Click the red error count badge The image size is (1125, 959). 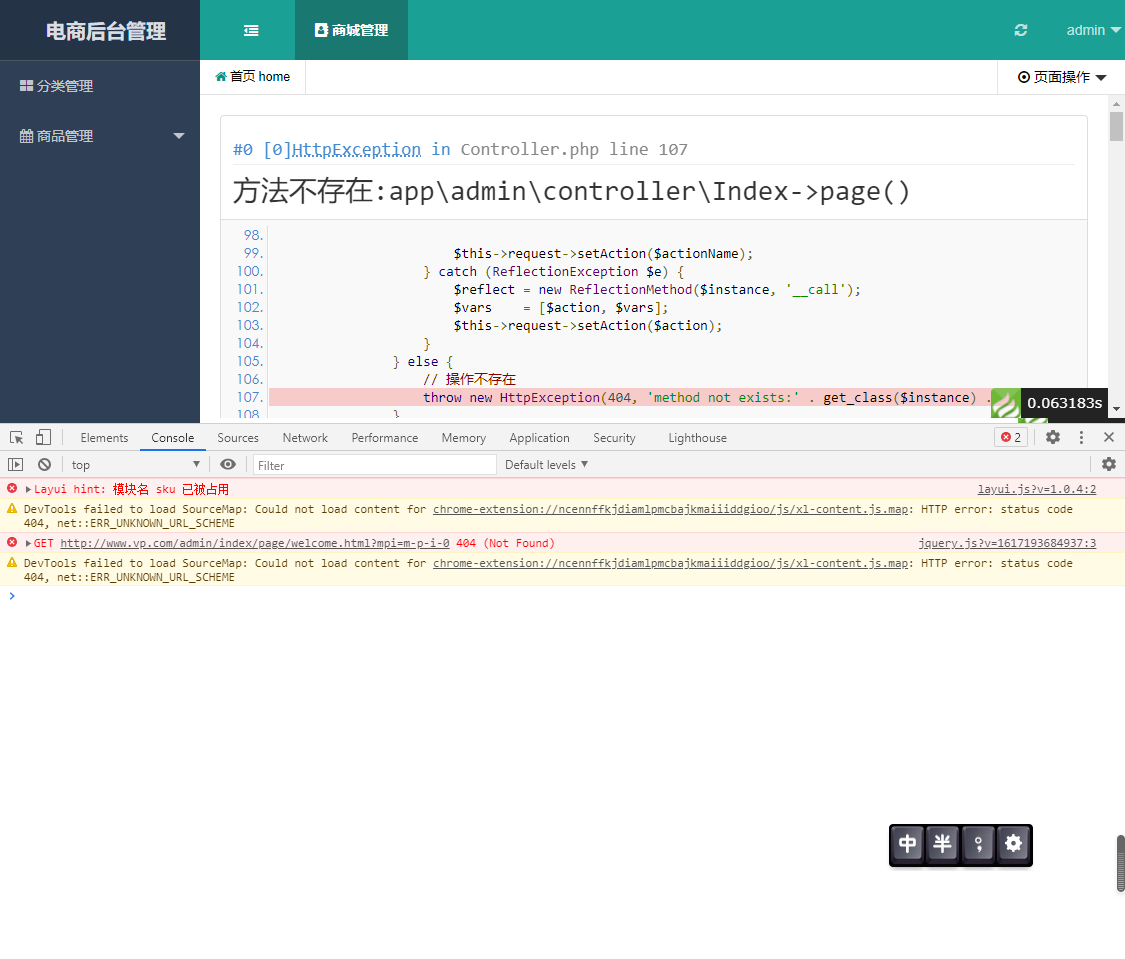point(1011,438)
